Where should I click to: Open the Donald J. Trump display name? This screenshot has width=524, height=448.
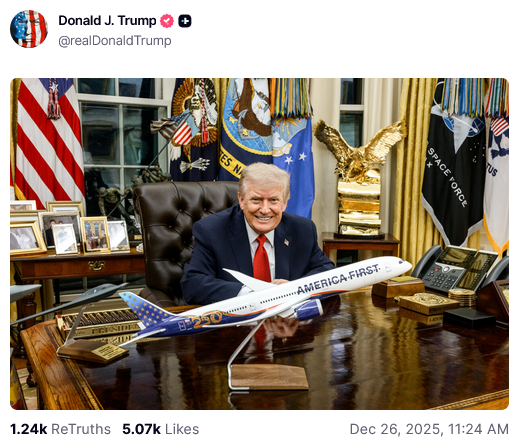(x=107, y=21)
